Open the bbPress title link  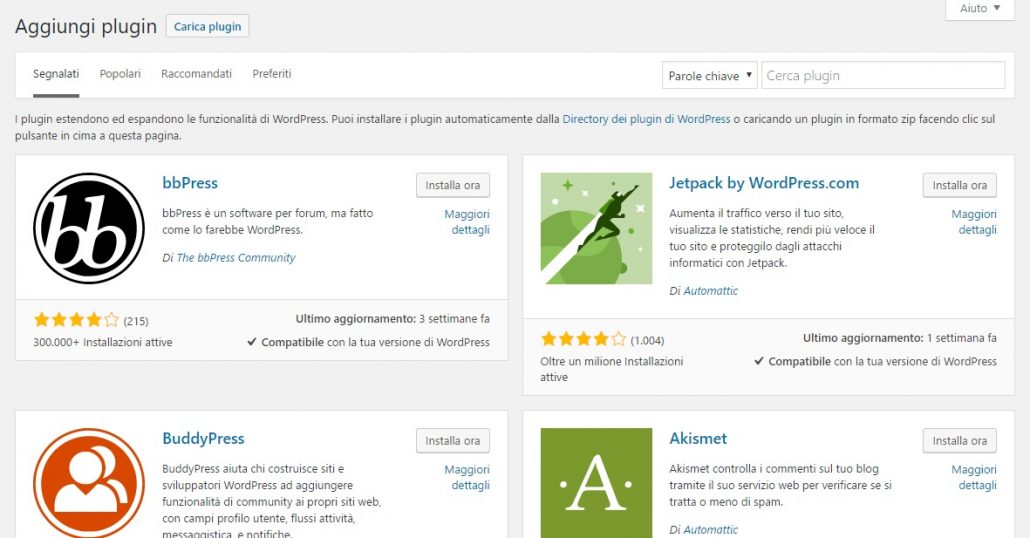(x=190, y=183)
